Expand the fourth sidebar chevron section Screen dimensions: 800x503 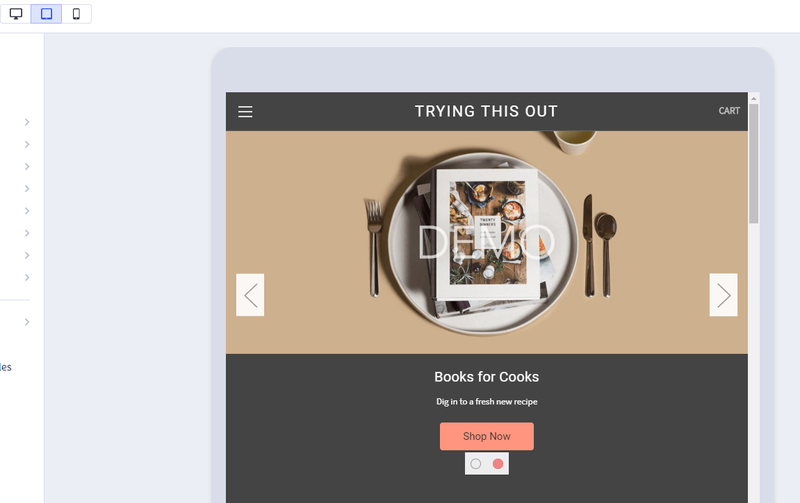pos(27,189)
